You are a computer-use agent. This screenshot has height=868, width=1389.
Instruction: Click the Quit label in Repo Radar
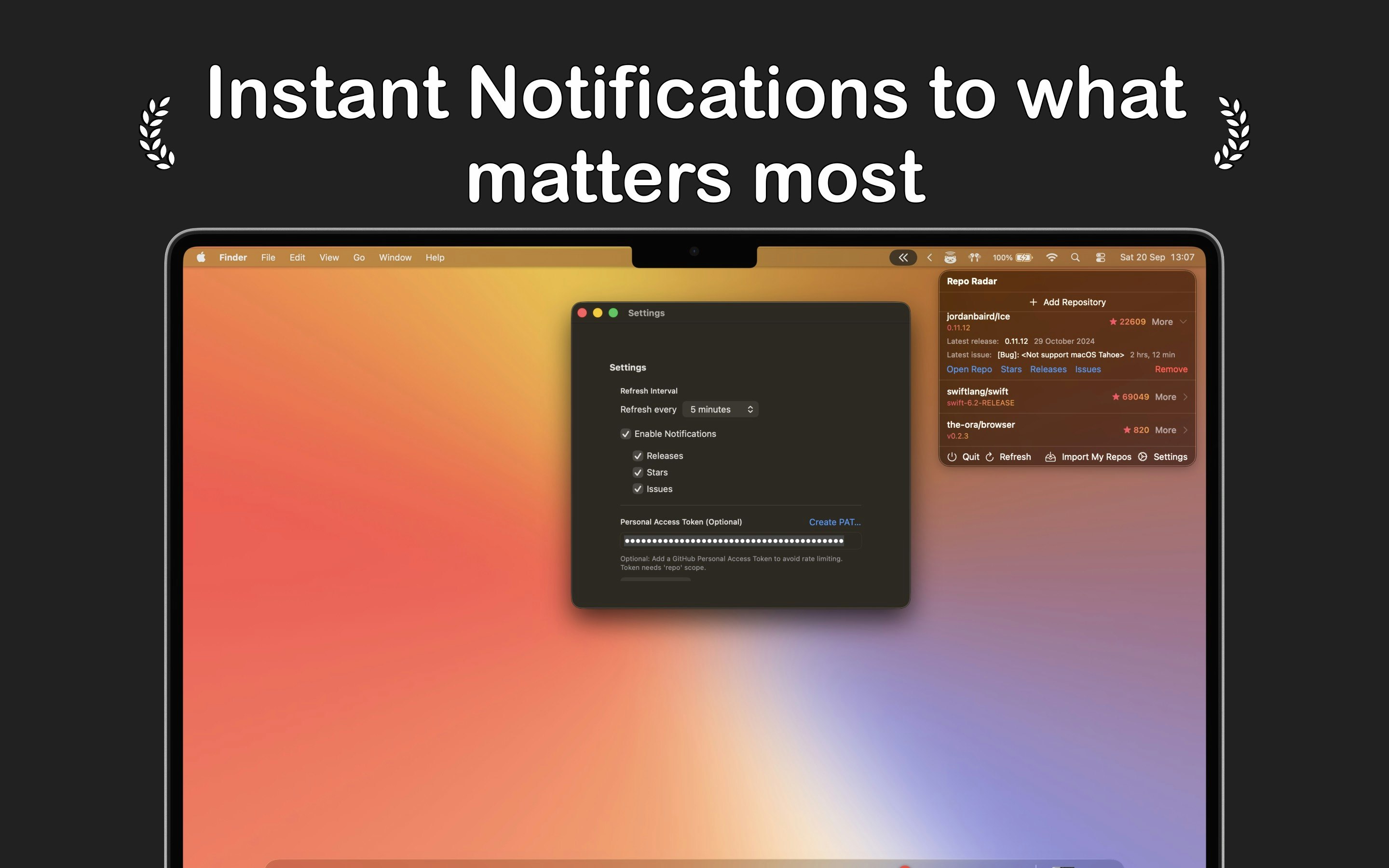[970, 457]
